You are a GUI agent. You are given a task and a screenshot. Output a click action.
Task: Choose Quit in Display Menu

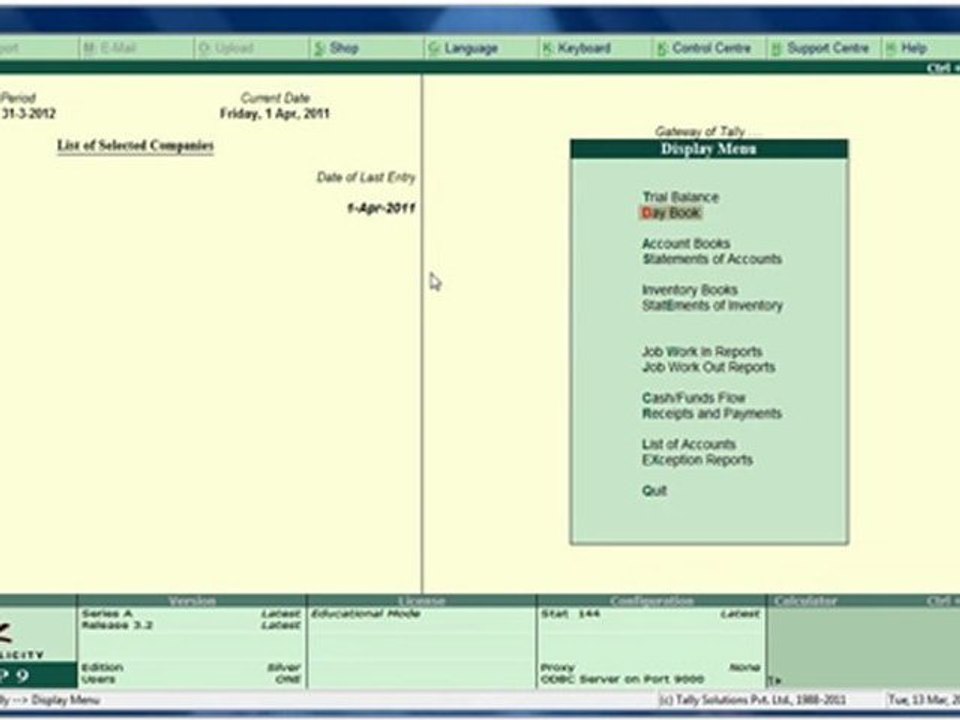654,490
